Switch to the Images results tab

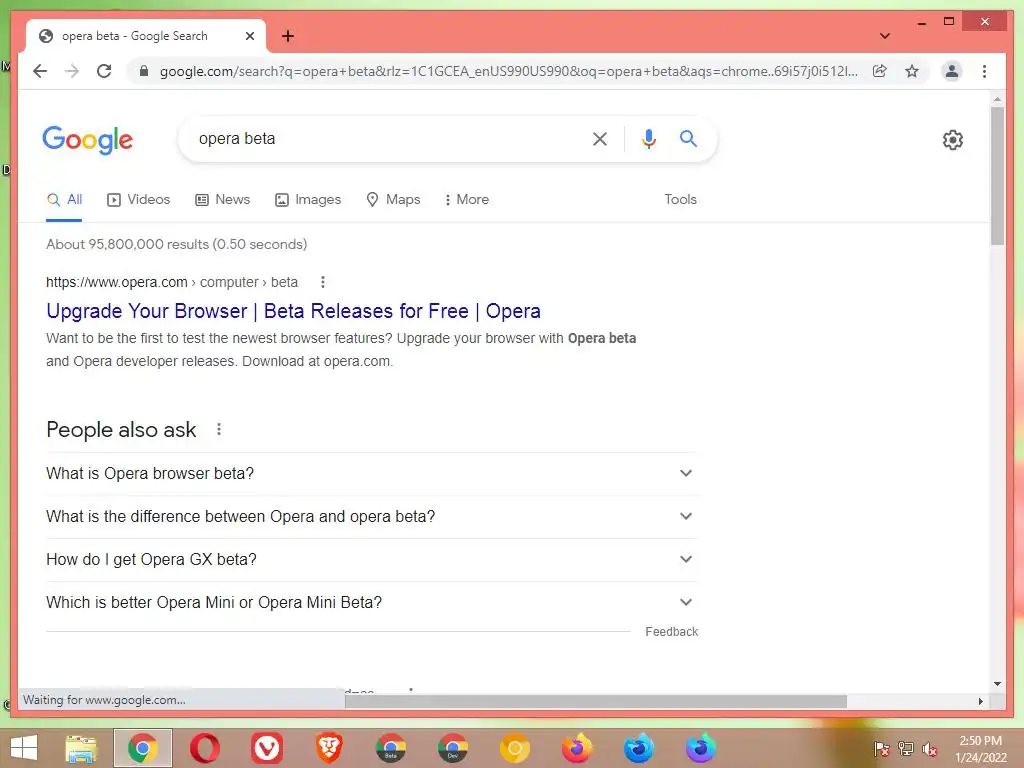[x=308, y=199]
